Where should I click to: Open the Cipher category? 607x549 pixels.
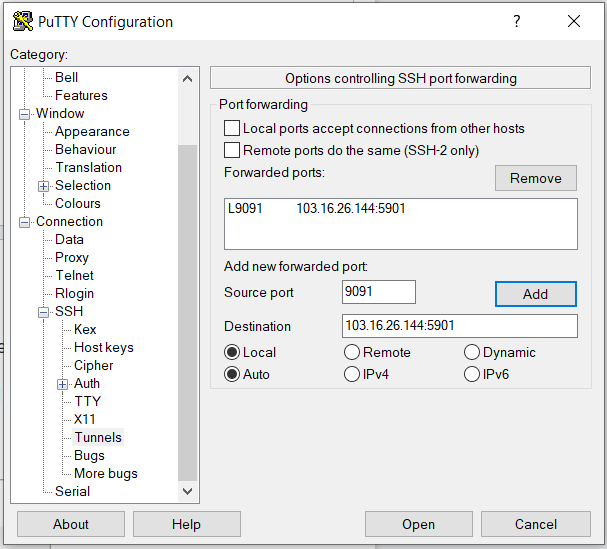pos(93,365)
